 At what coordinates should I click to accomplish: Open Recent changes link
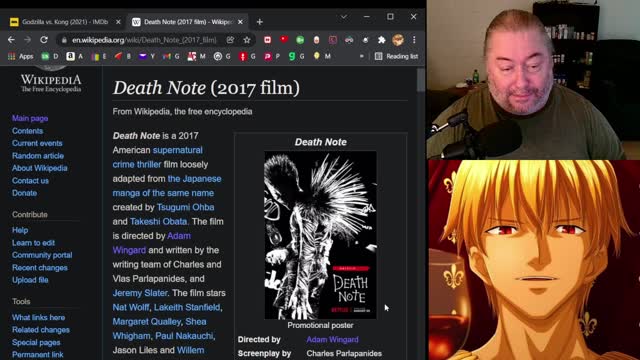point(40,268)
